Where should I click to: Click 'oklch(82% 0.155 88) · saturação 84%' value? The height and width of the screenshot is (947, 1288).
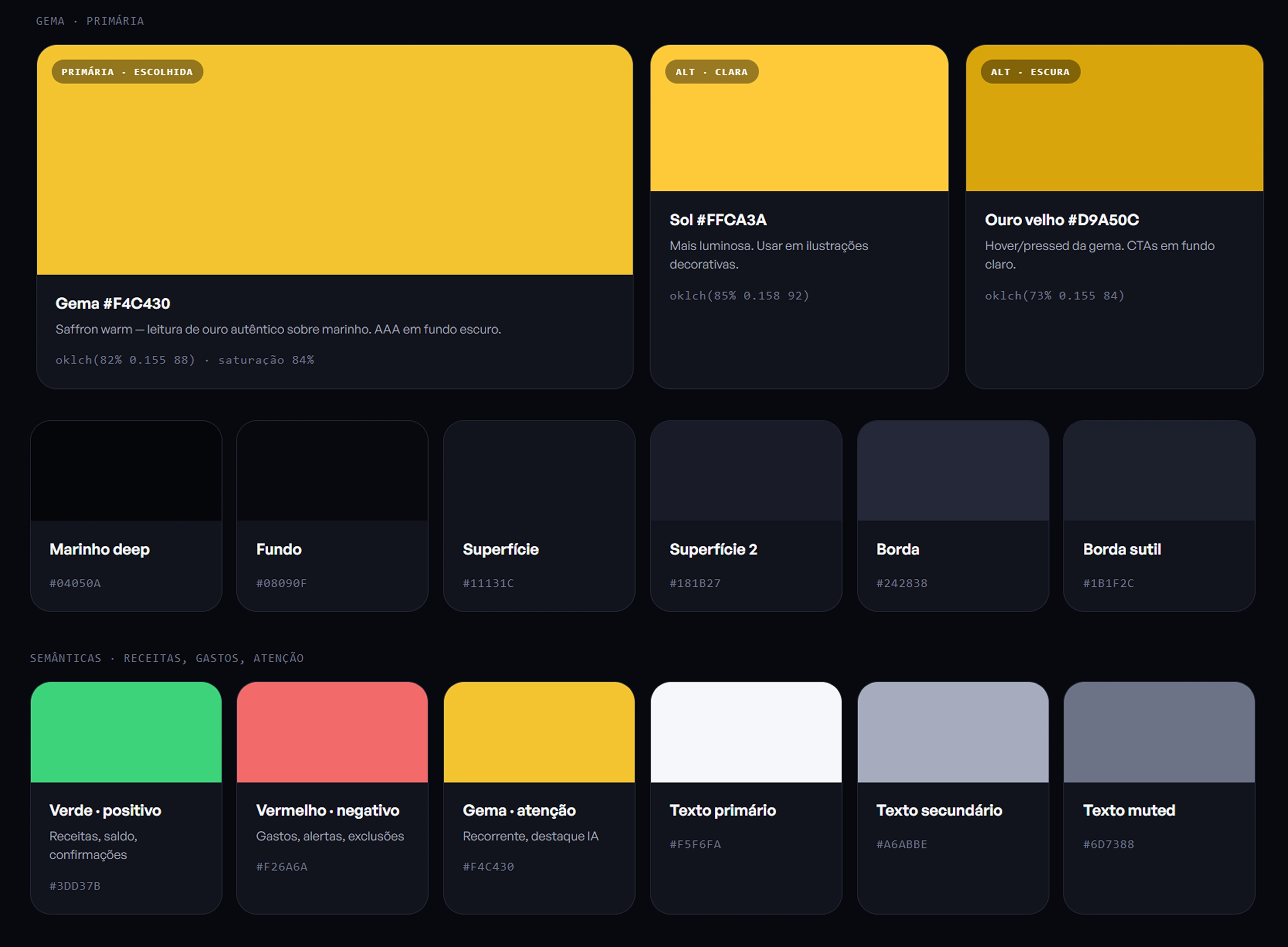coord(184,360)
